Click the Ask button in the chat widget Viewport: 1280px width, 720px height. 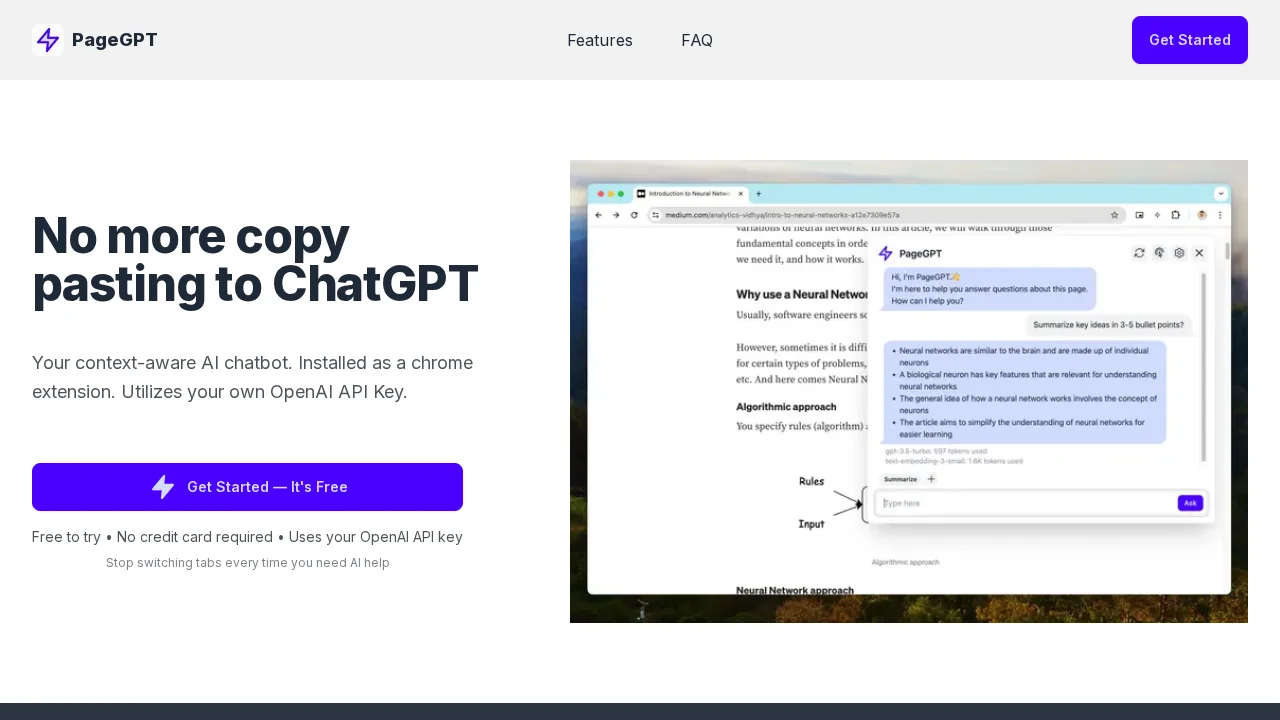pos(1190,503)
